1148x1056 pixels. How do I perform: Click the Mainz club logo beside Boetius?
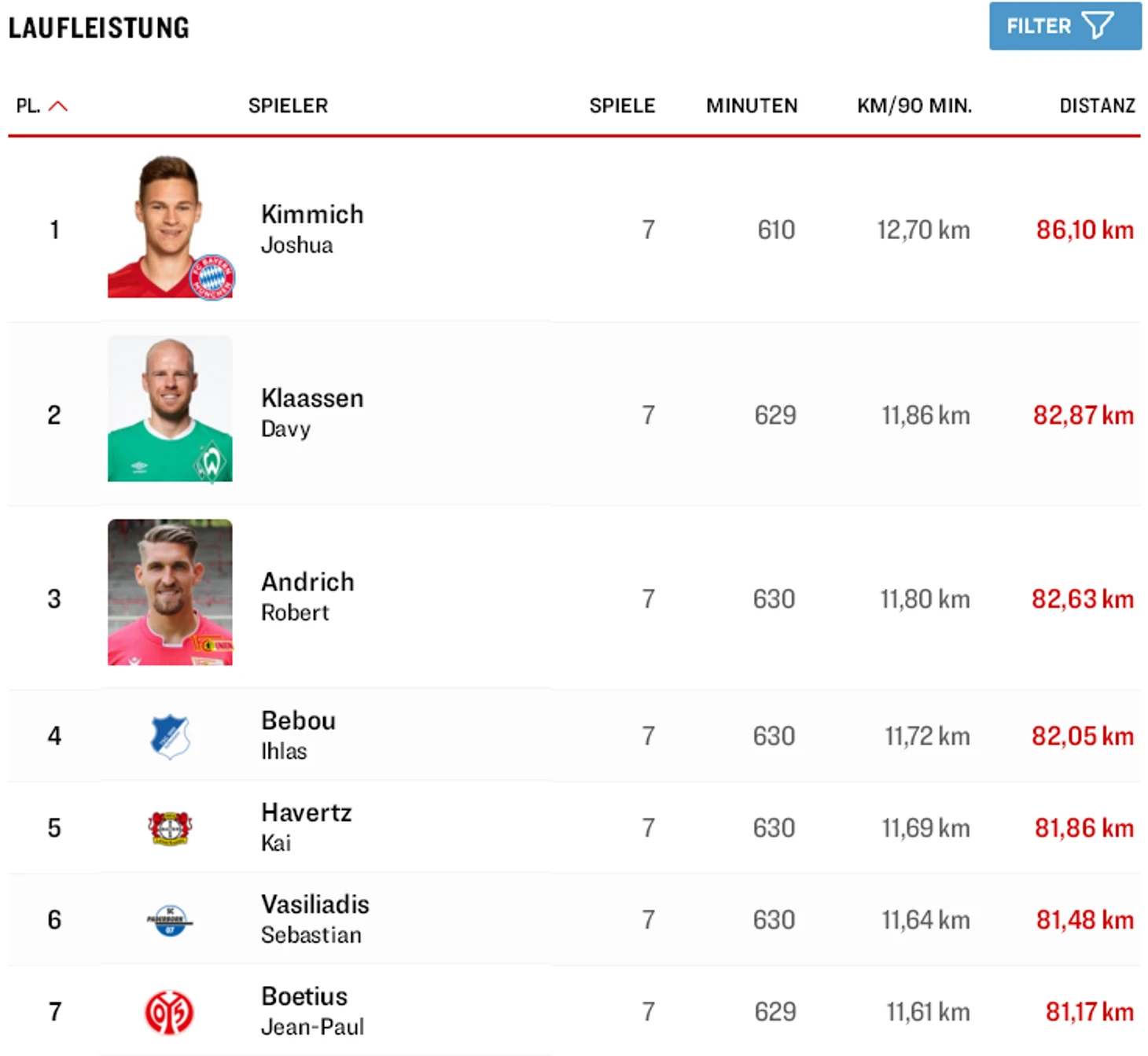point(170,1012)
